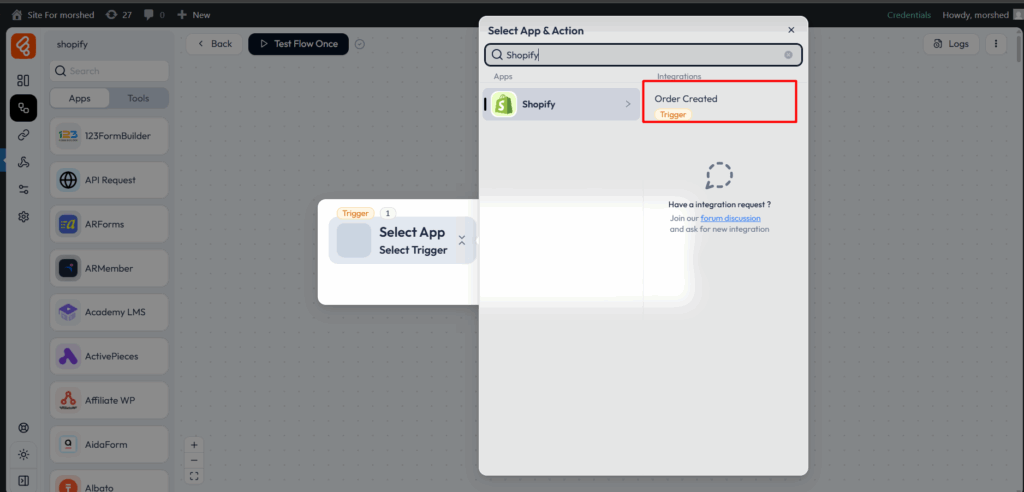The height and width of the screenshot is (492, 1024).
Task: Click the Shopify app in results list
Action: (x=562, y=104)
